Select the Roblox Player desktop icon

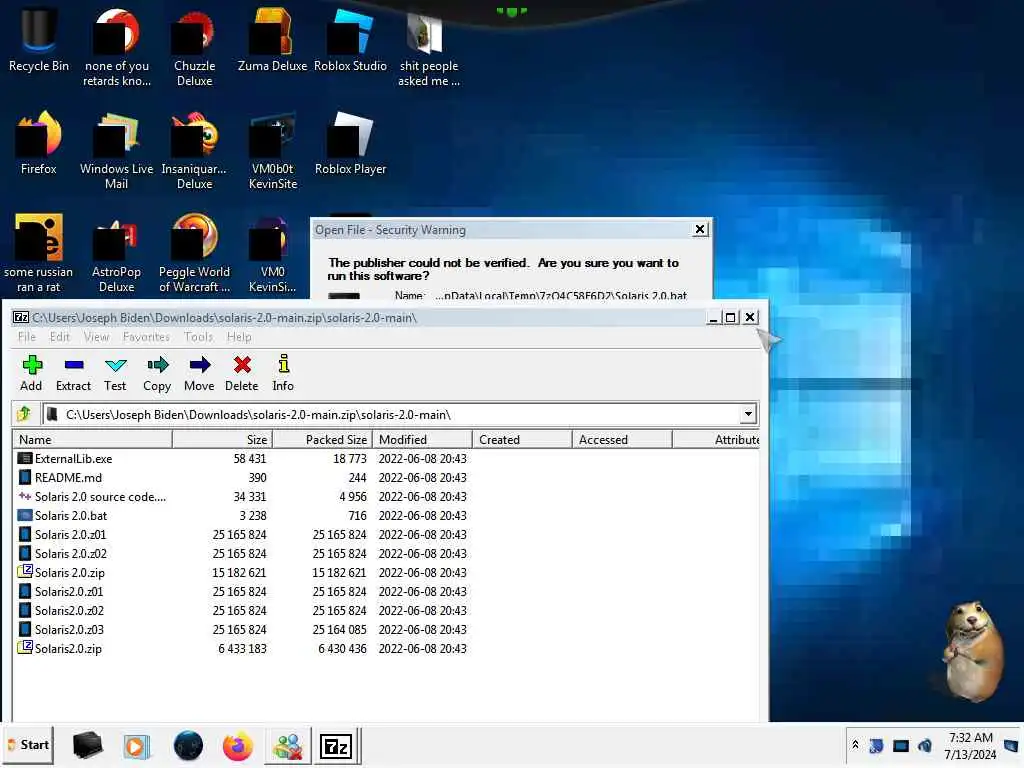(350, 143)
